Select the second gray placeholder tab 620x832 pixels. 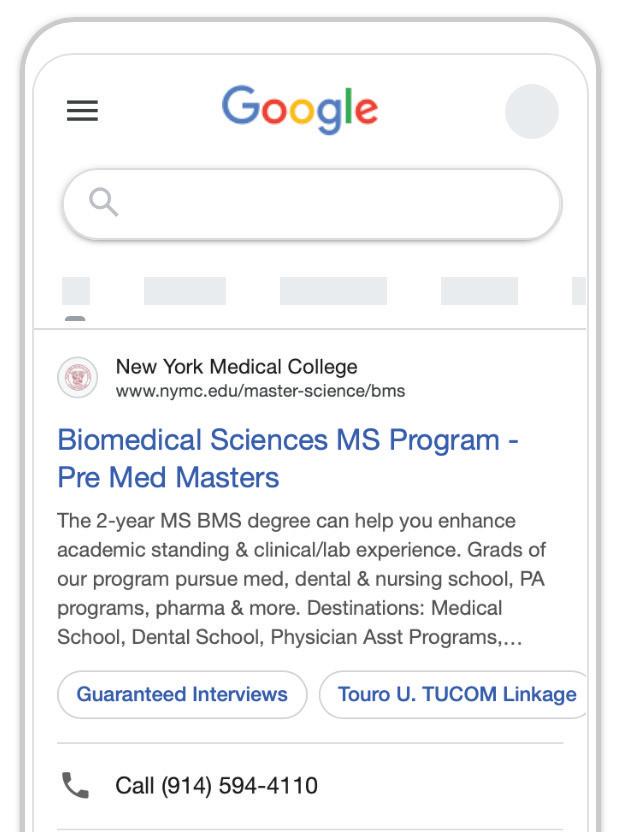tap(185, 291)
